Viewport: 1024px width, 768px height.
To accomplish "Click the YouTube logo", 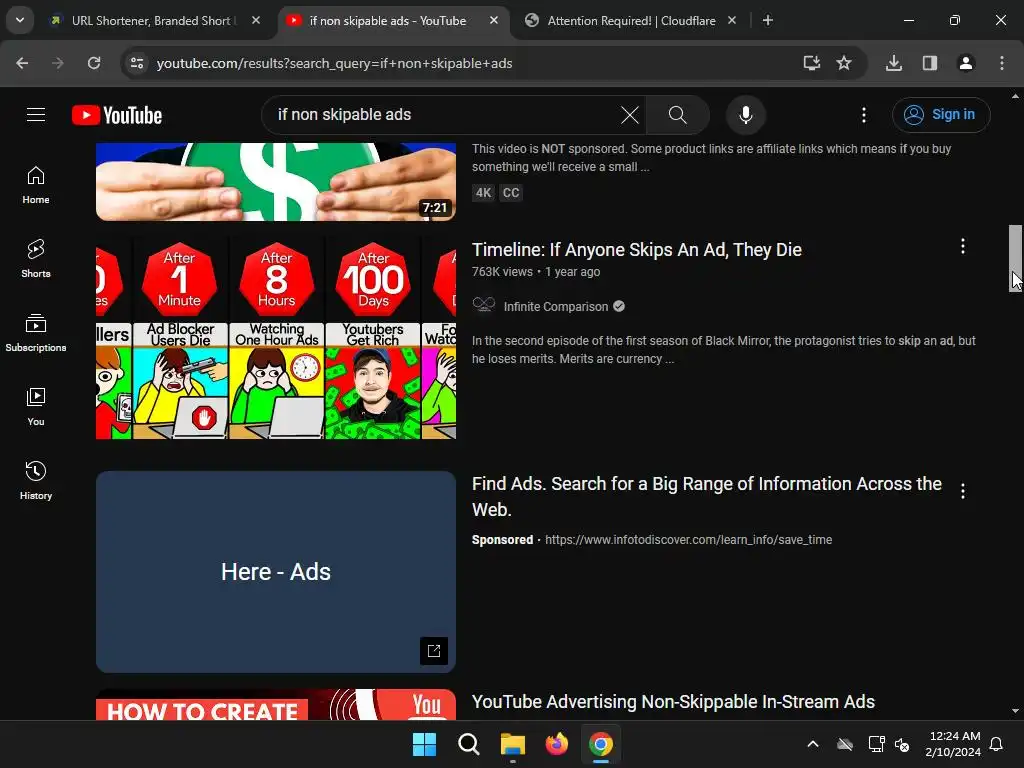I will pos(117,115).
